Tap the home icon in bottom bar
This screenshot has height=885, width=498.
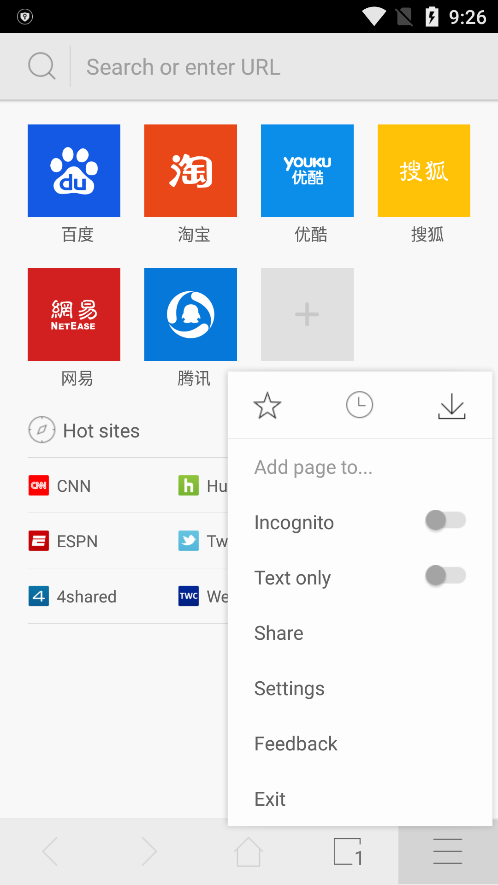(x=248, y=851)
